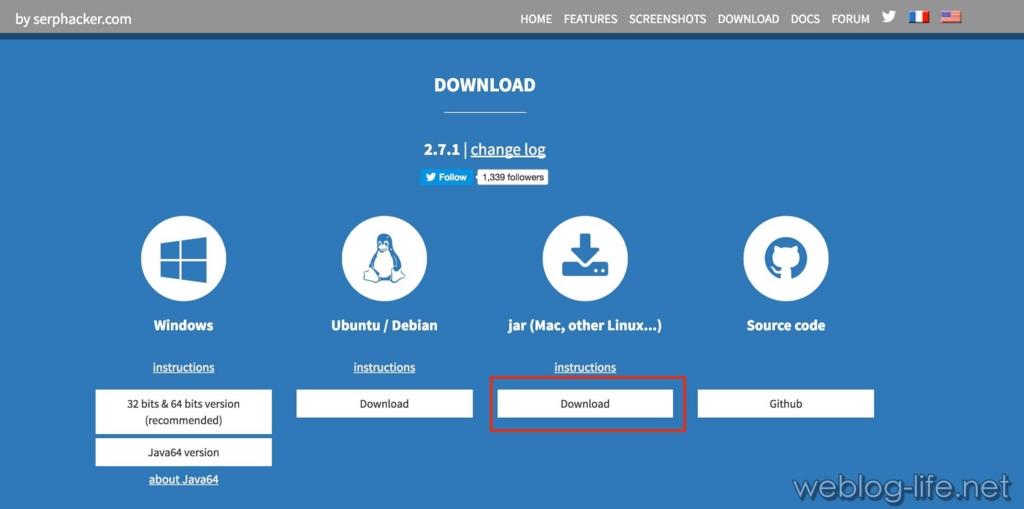Click the Linux penguin circle icon
This screenshot has height=509, width=1024.
[384, 259]
